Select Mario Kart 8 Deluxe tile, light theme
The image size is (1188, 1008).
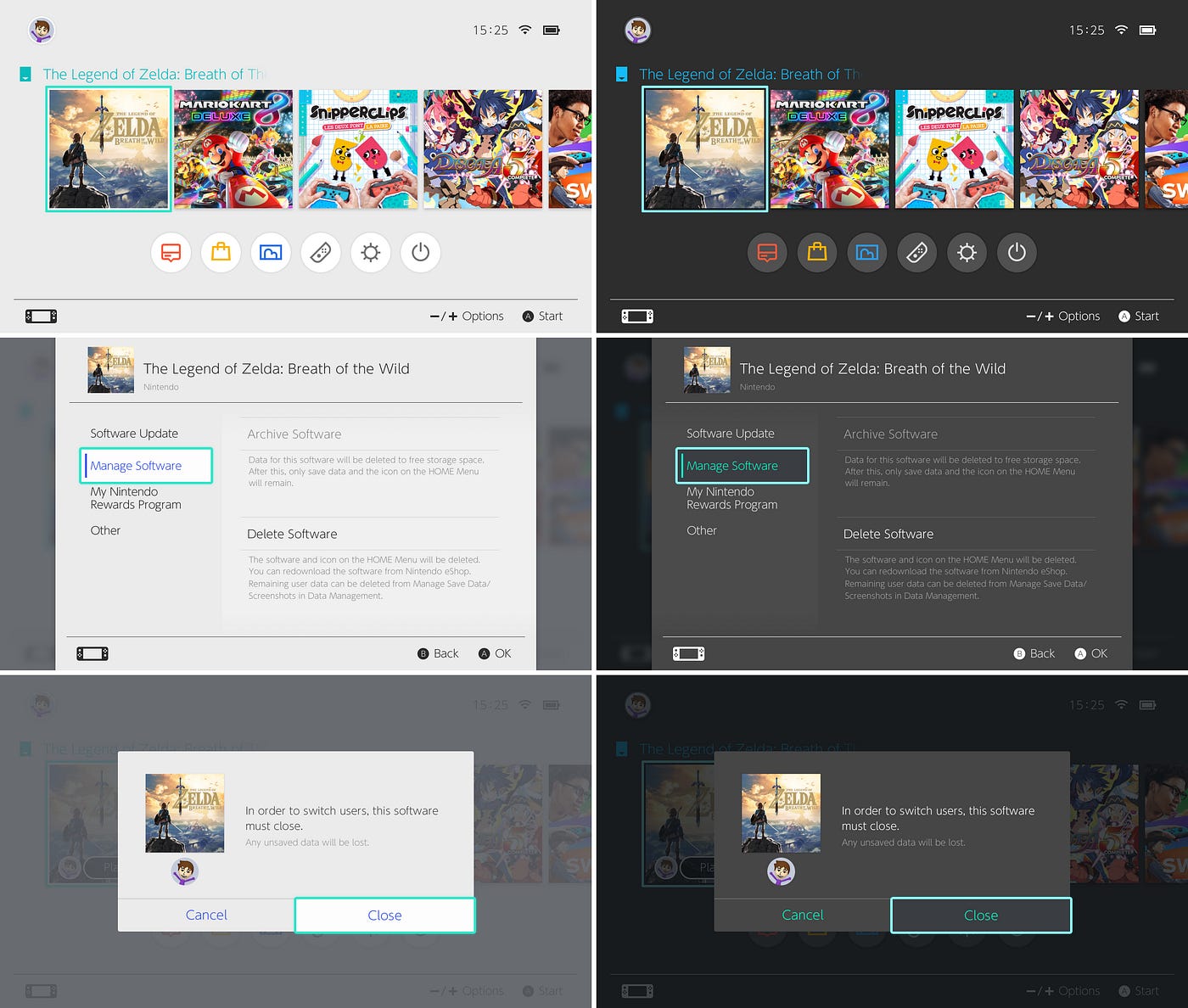click(233, 149)
